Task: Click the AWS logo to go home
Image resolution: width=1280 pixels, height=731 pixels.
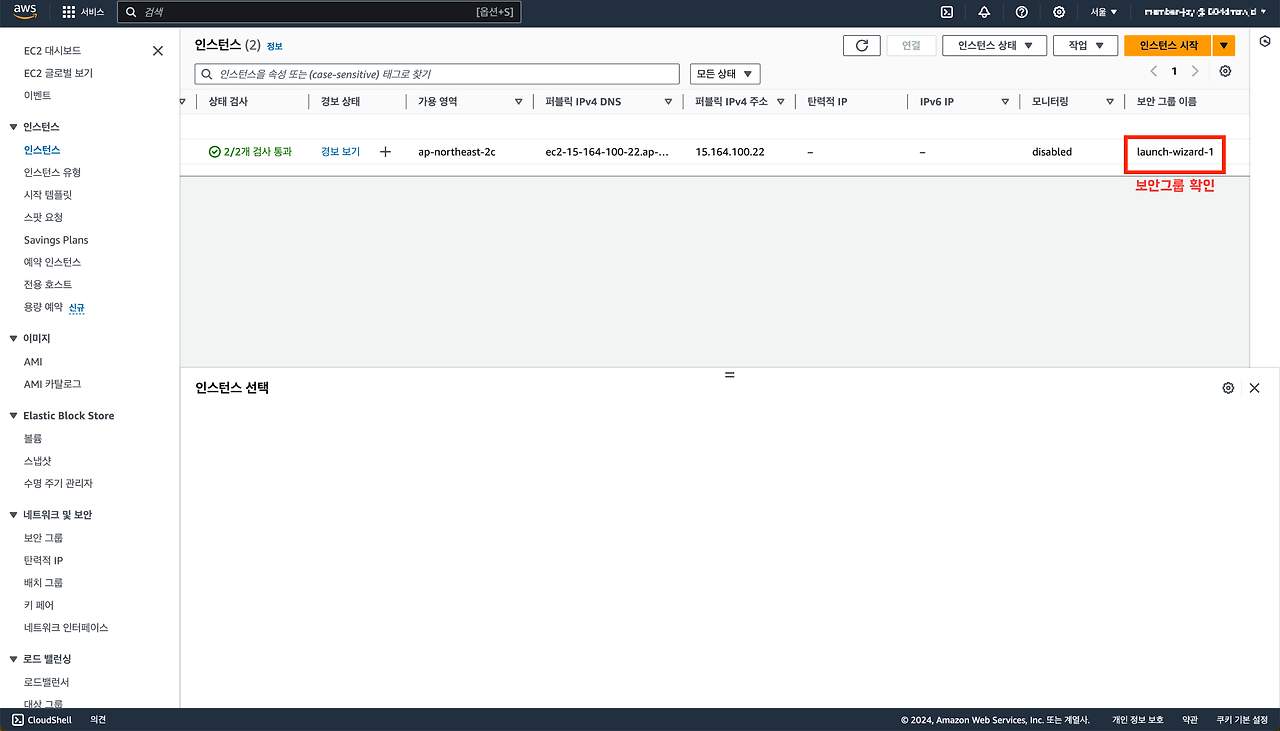Action: [24, 12]
